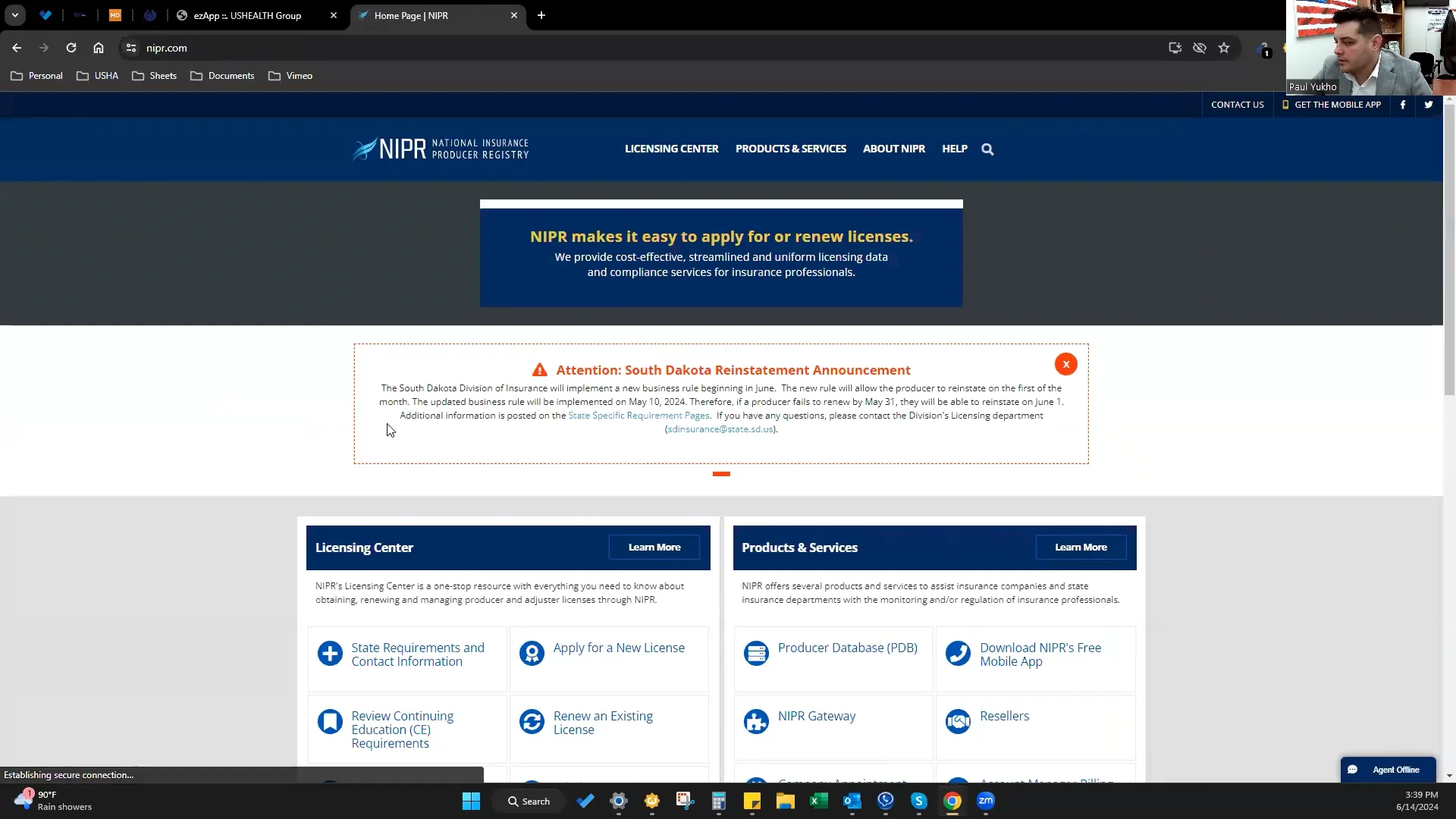Toggle third-party cookies eye icon in address bar

[x=1199, y=48]
